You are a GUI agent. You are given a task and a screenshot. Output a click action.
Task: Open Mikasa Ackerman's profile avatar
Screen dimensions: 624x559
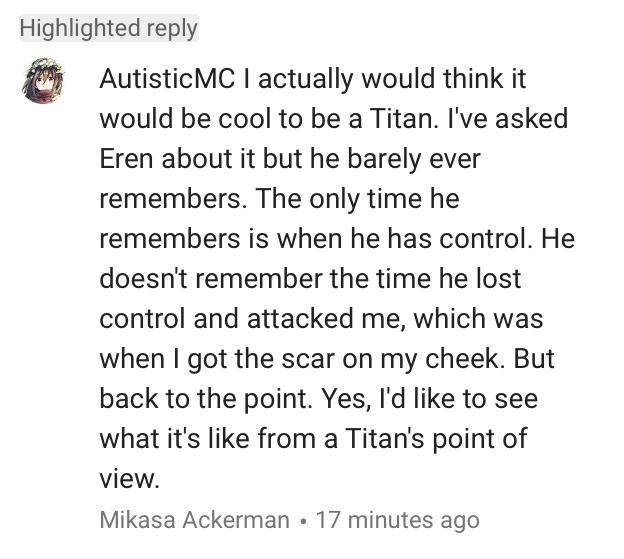pos(43,80)
